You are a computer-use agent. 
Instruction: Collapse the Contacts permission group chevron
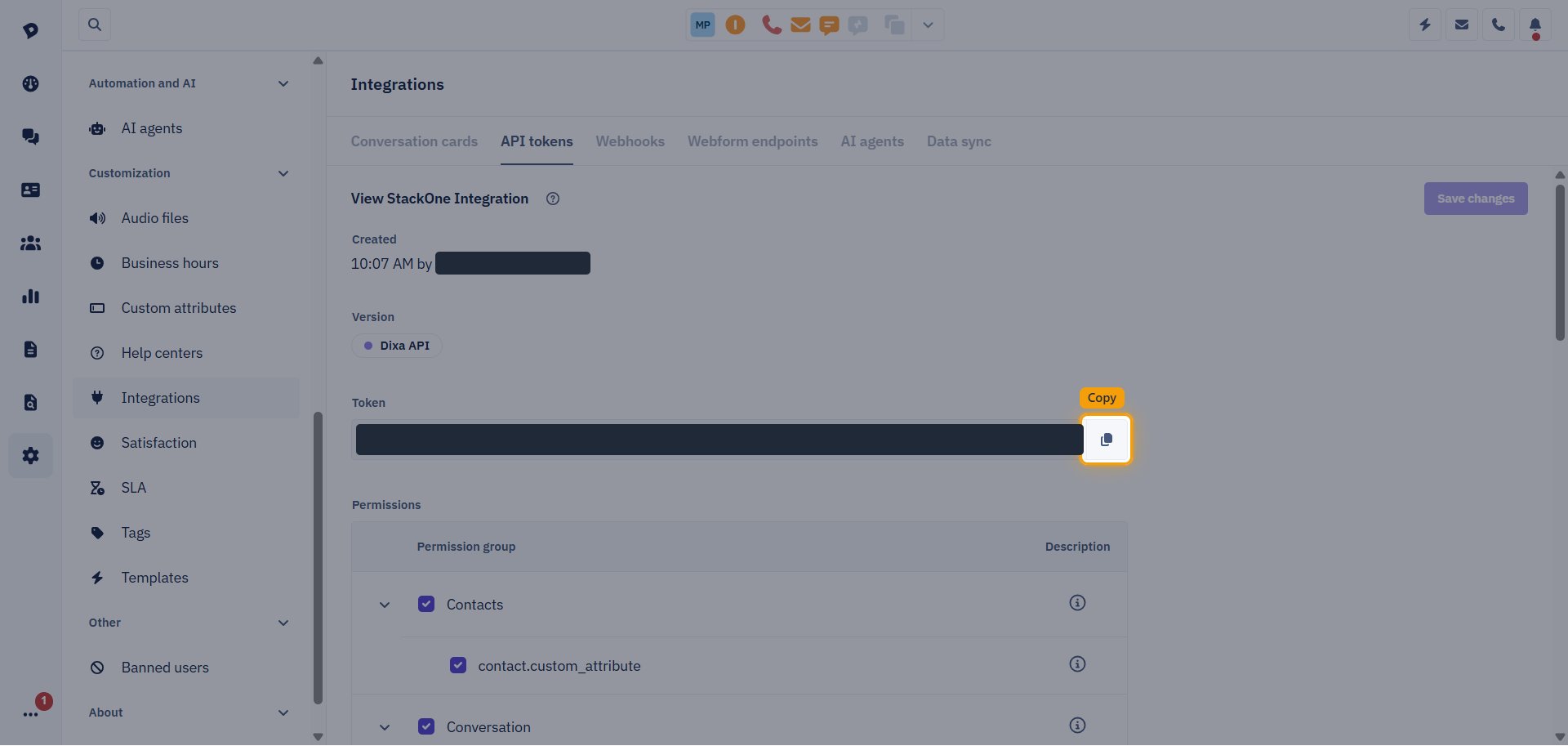[x=385, y=605]
